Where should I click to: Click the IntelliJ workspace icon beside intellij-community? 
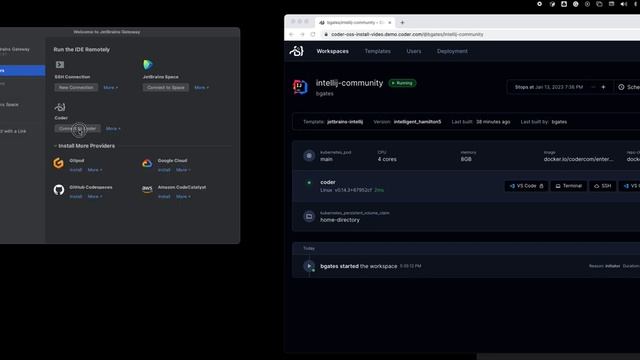tap(300, 87)
